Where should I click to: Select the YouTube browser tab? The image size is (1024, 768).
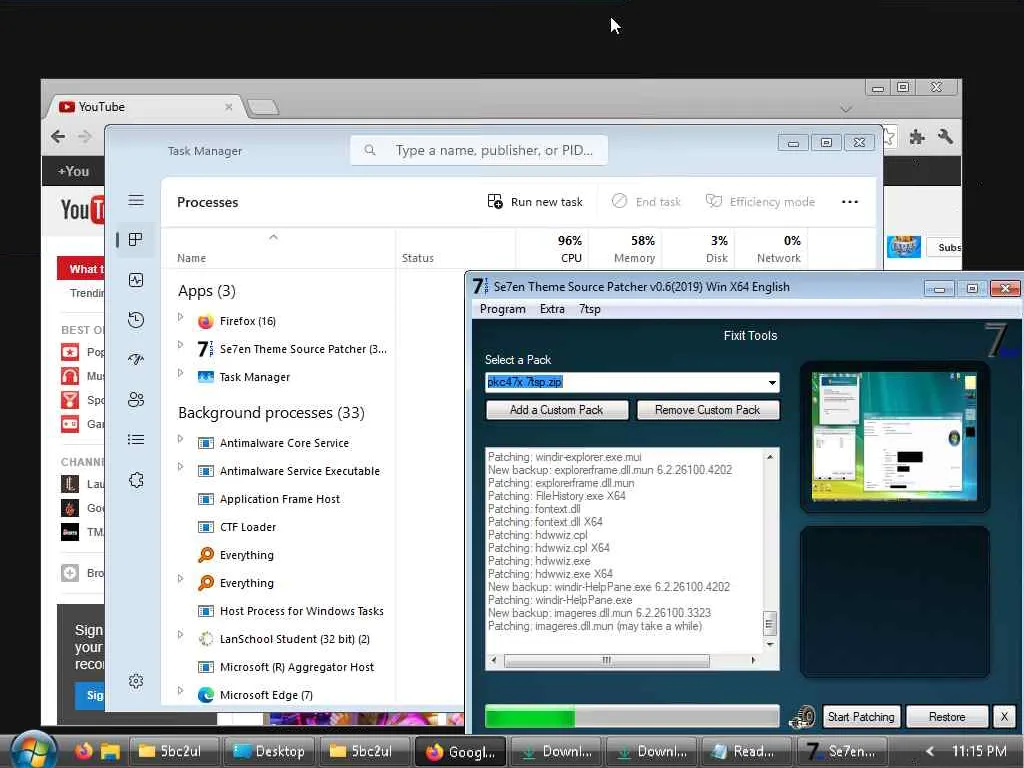pyautogui.click(x=143, y=106)
